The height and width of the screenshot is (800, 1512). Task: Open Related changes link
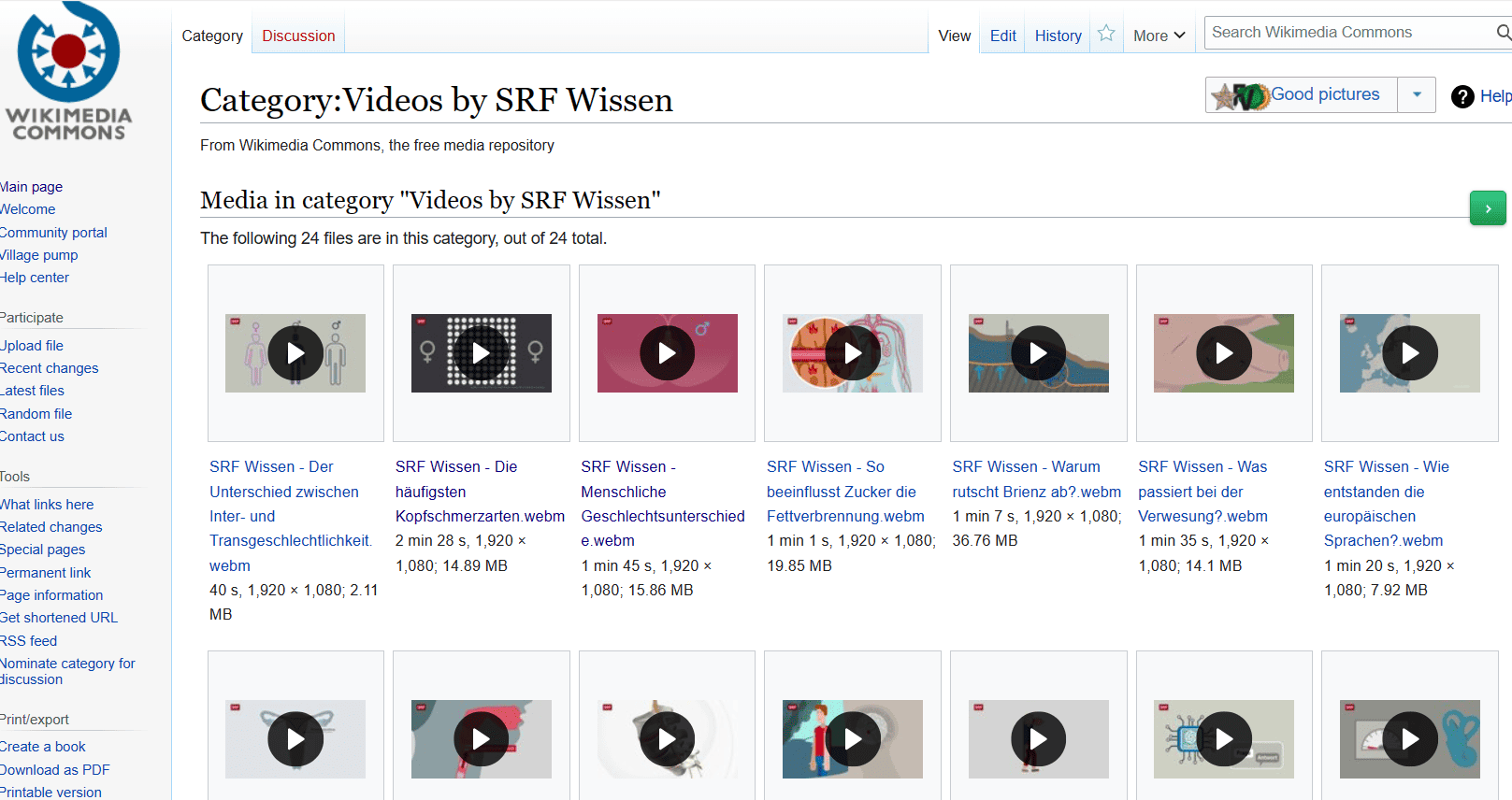coord(50,527)
